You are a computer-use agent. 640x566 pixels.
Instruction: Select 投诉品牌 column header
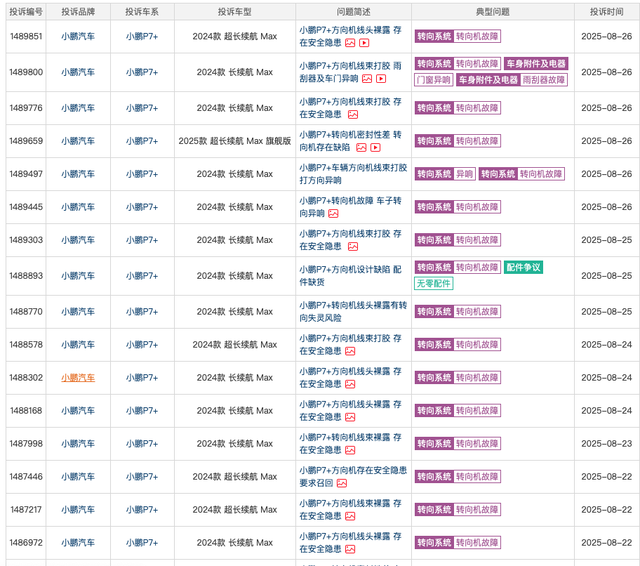coord(78,12)
